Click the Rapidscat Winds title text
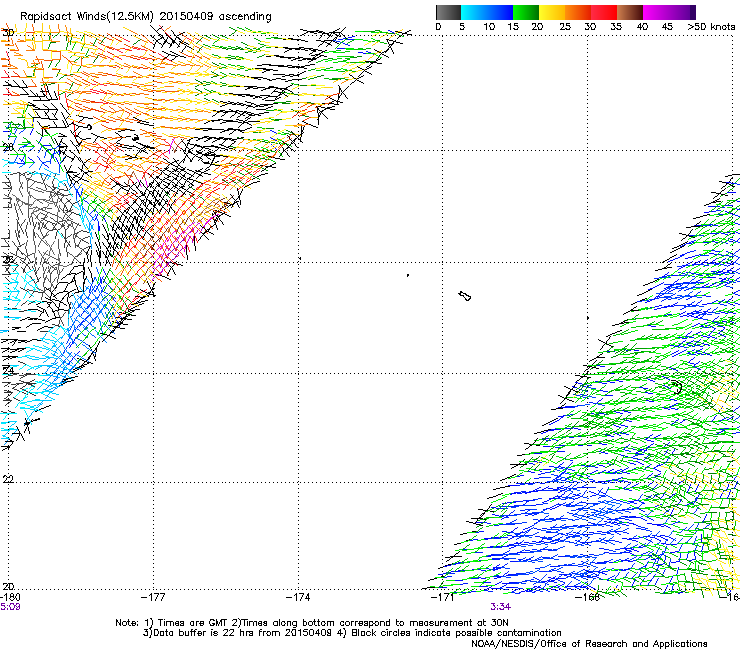This screenshot has height=650, width=740. click(x=145, y=17)
